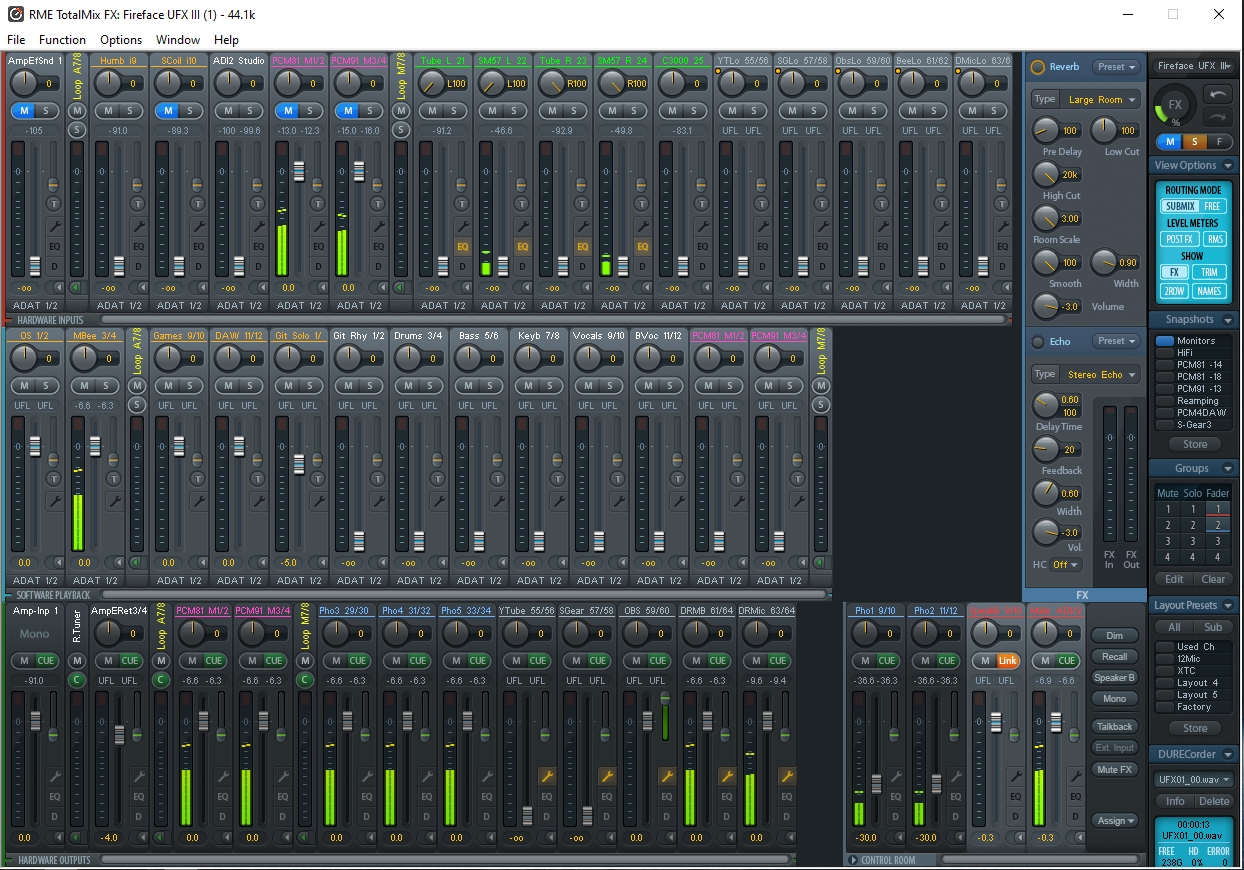Screen dimensions: 1244x870
Task: Open Dynamics D on ADI2 Studio channel
Action: 258,266
